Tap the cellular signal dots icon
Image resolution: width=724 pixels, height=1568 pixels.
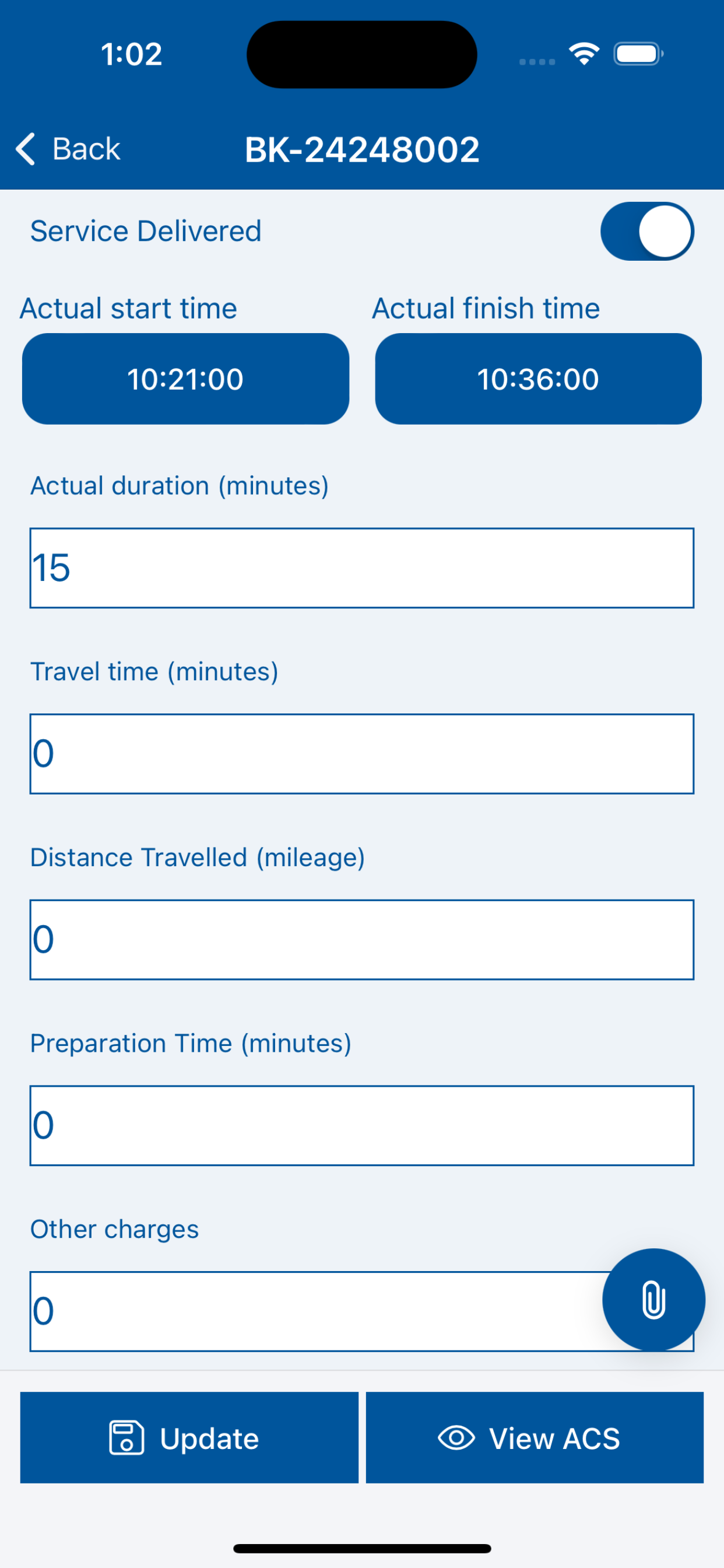point(537,61)
